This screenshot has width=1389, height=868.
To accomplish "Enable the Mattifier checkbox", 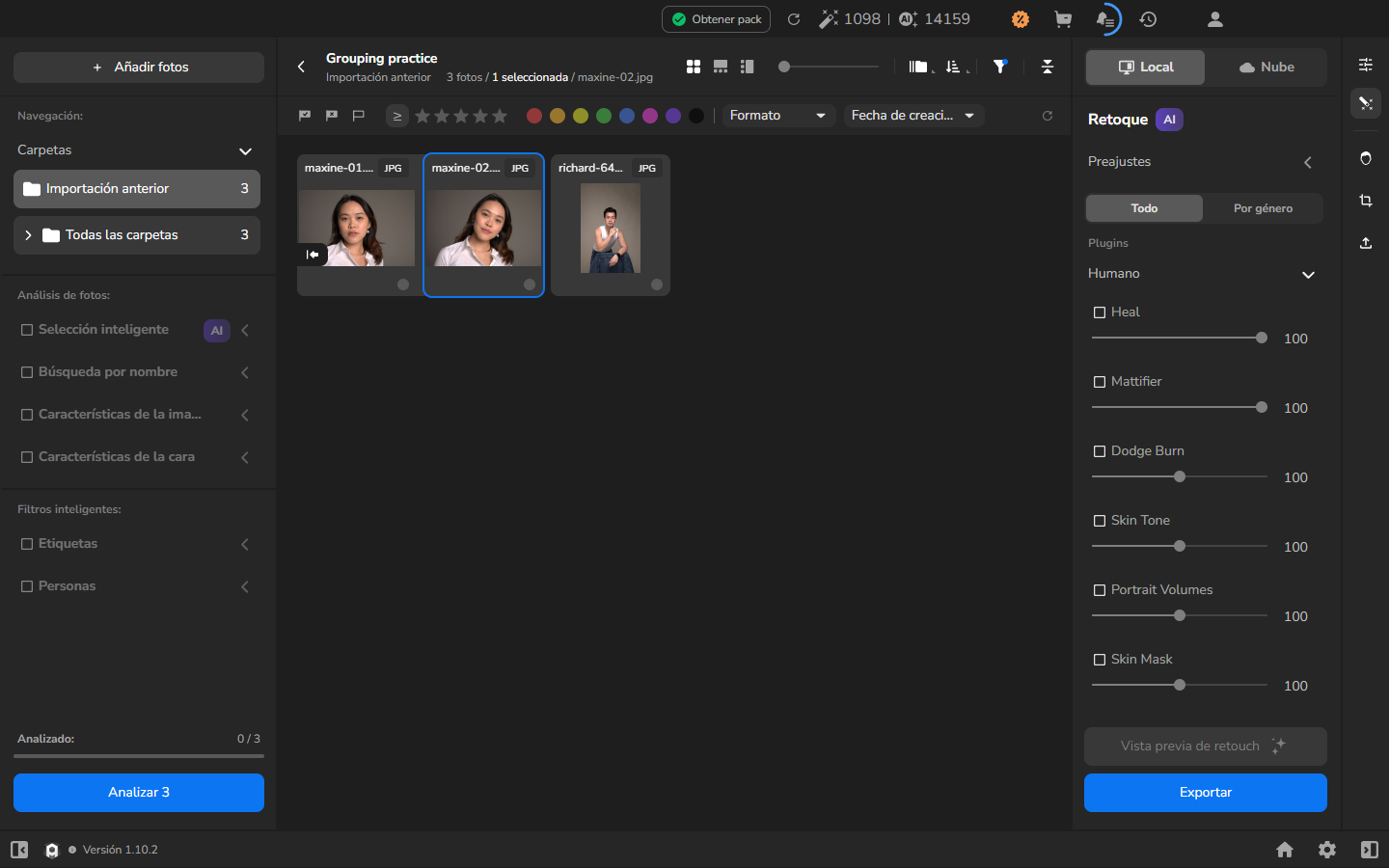I will click(1100, 382).
